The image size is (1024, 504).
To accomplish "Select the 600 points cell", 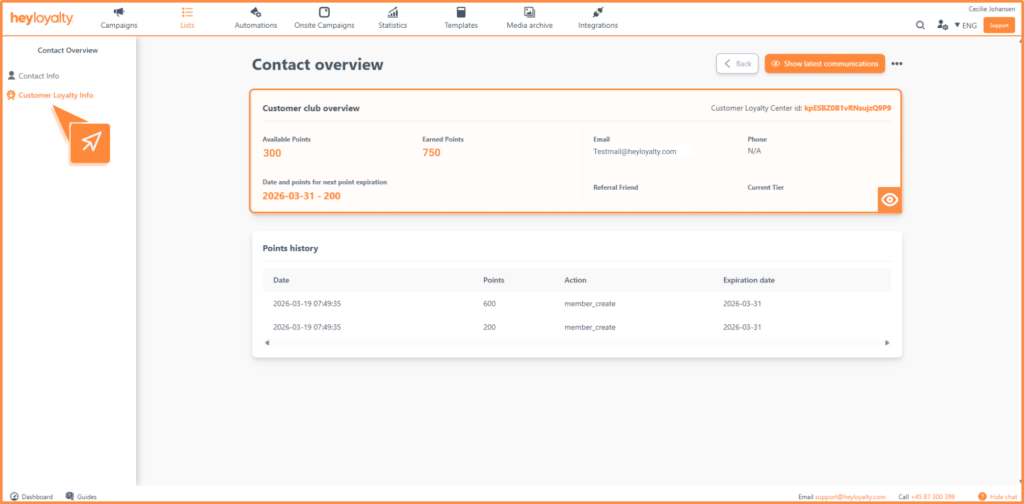I will 489,304.
